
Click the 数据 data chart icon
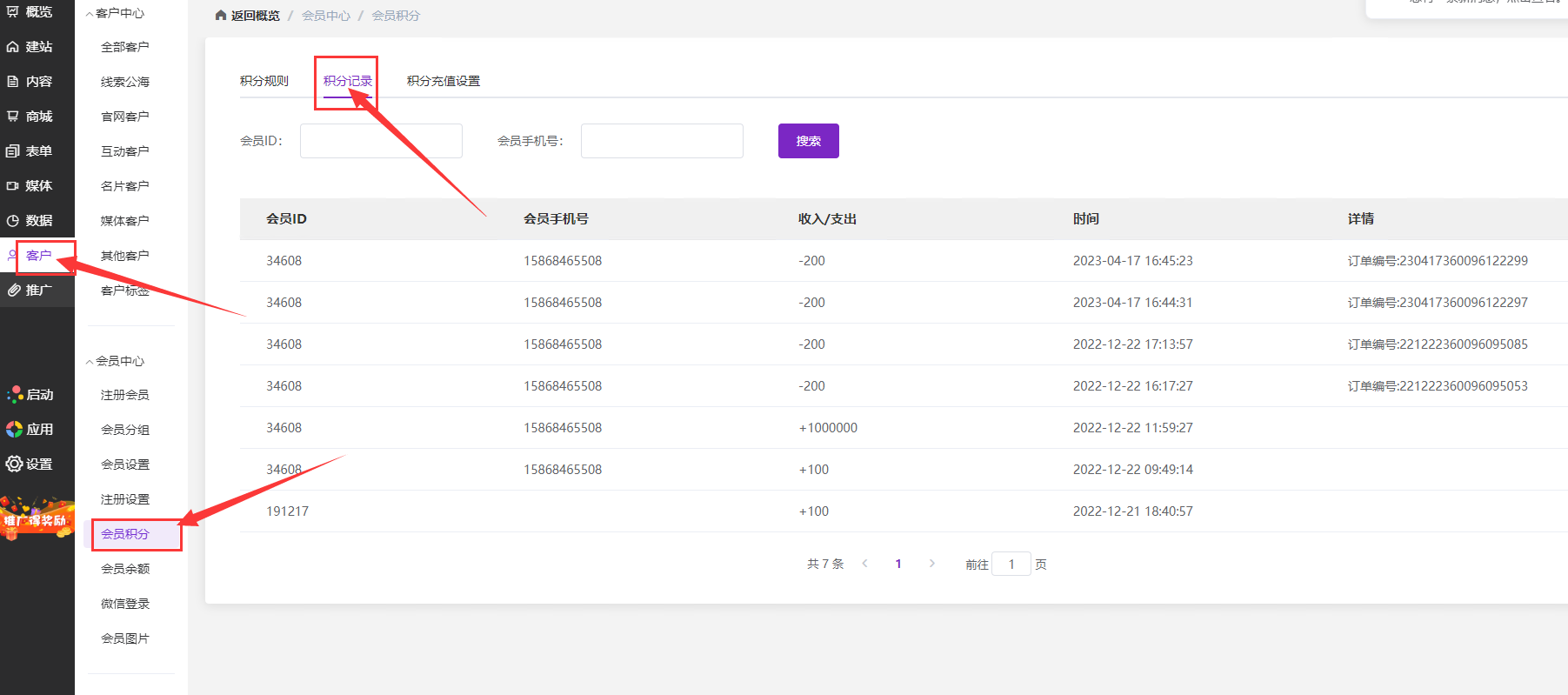pos(13,221)
